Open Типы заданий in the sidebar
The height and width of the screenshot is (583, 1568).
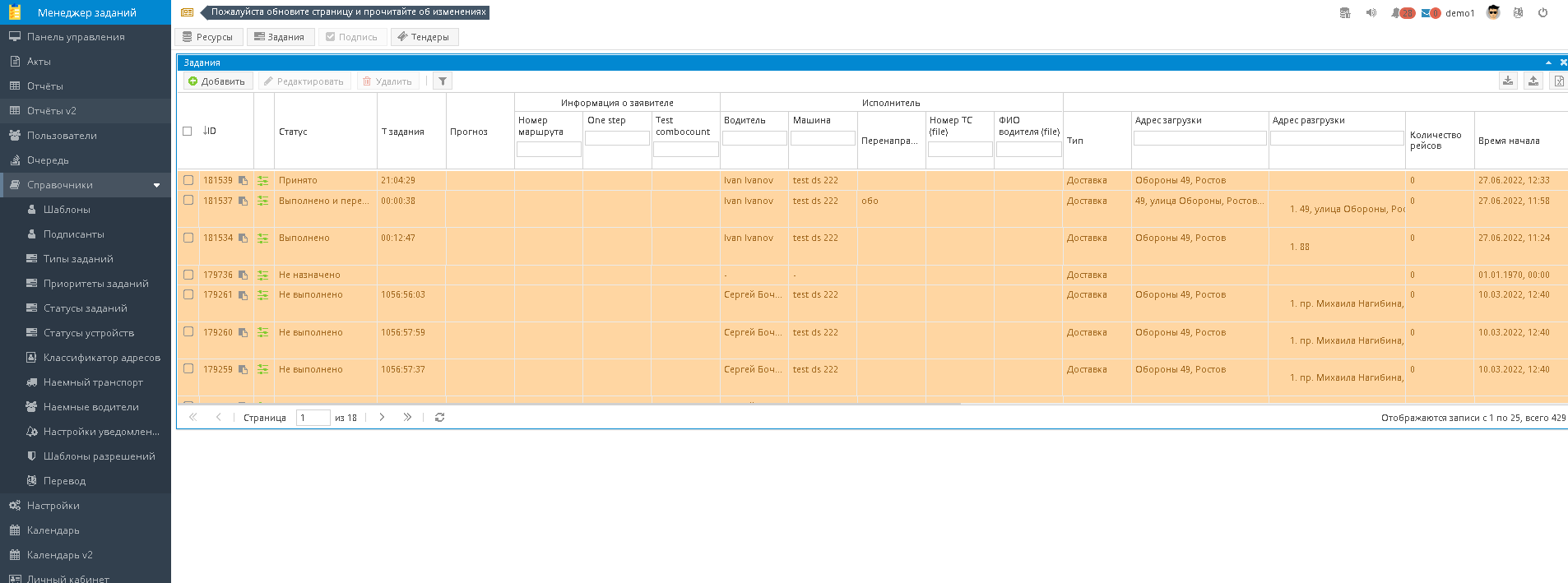[x=78, y=259]
